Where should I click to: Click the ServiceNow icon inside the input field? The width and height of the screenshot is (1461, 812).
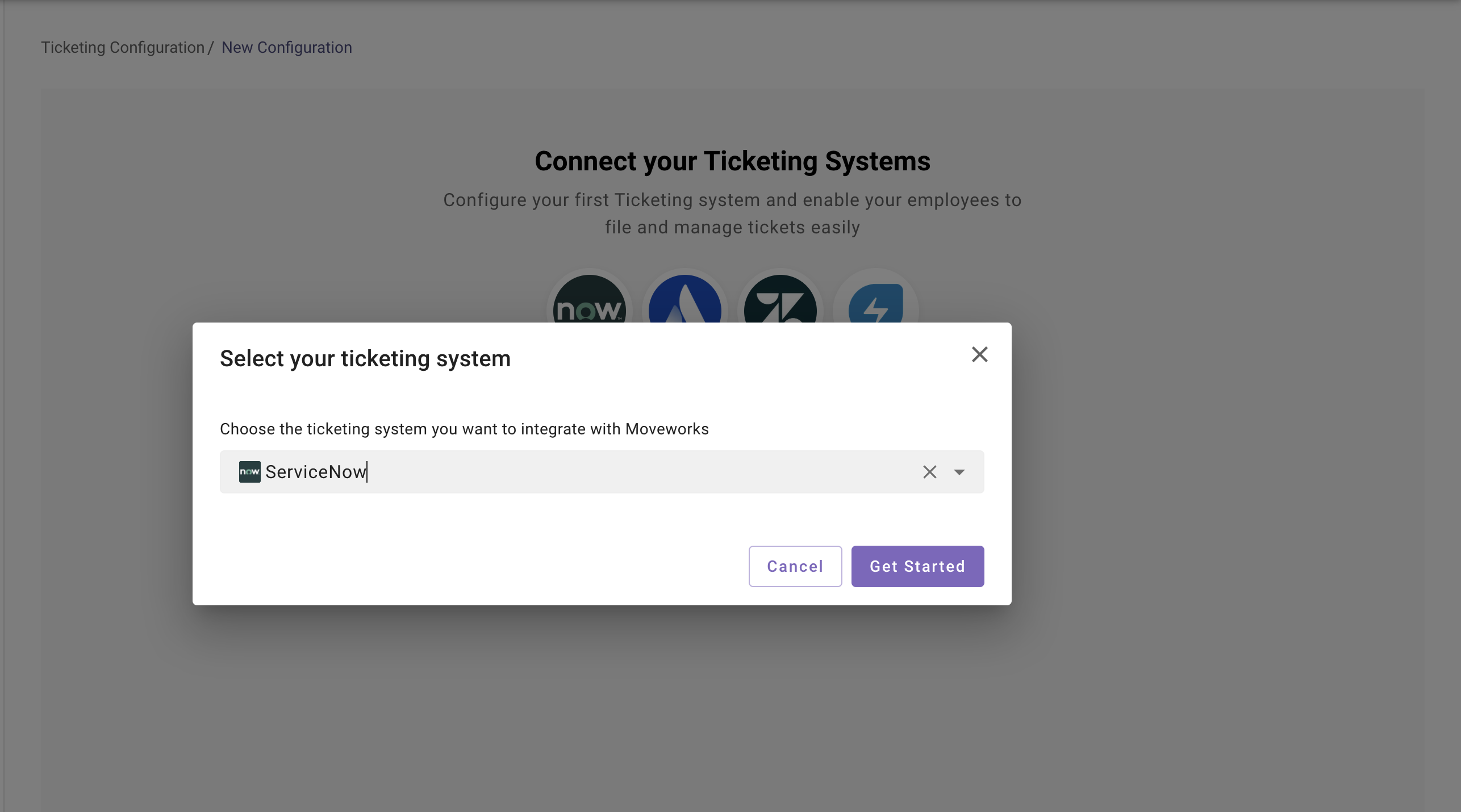click(x=249, y=472)
